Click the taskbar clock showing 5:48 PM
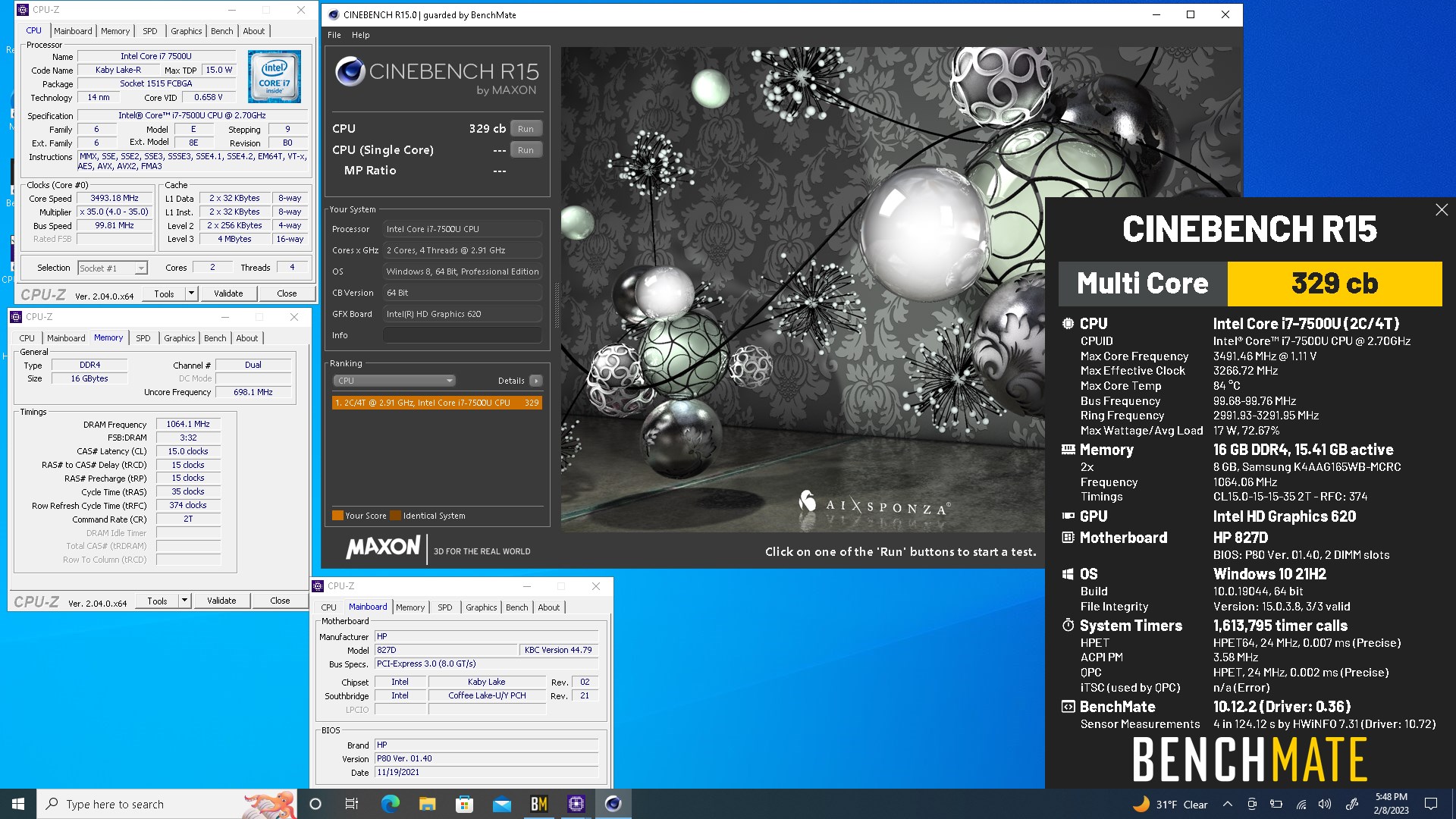The width and height of the screenshot is (1456, 819). [1392, 804]
